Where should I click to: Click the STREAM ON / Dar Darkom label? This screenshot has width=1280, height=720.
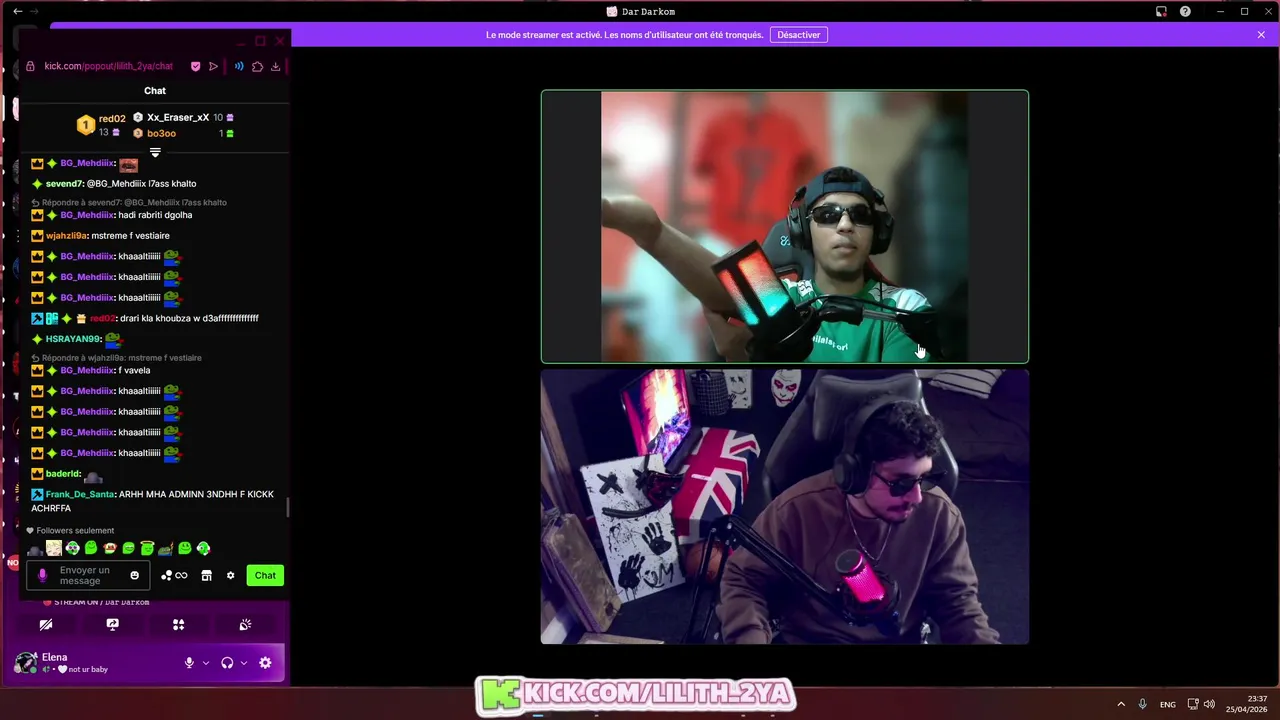tap(101, 602)
